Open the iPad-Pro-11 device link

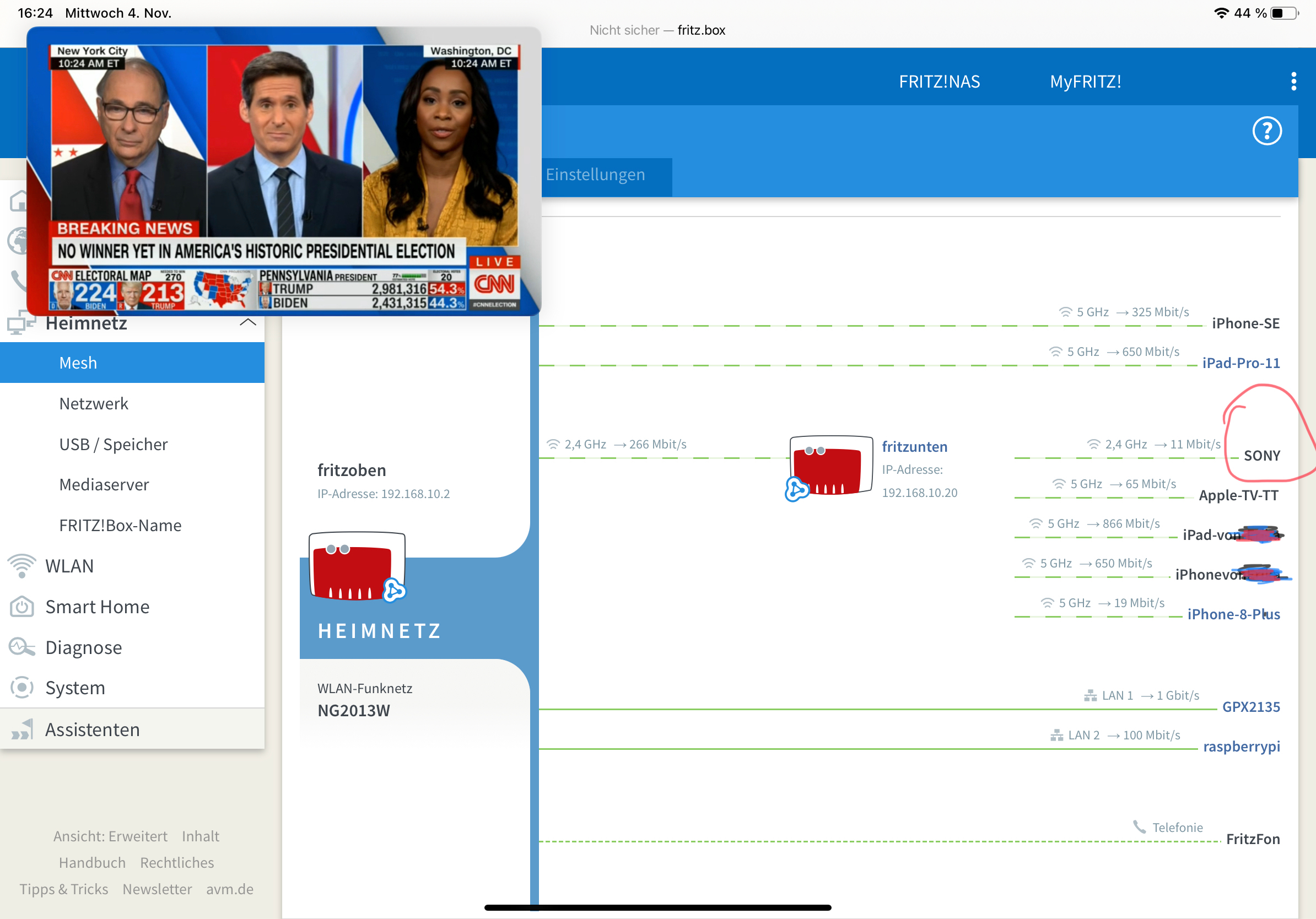(1241, 363)
